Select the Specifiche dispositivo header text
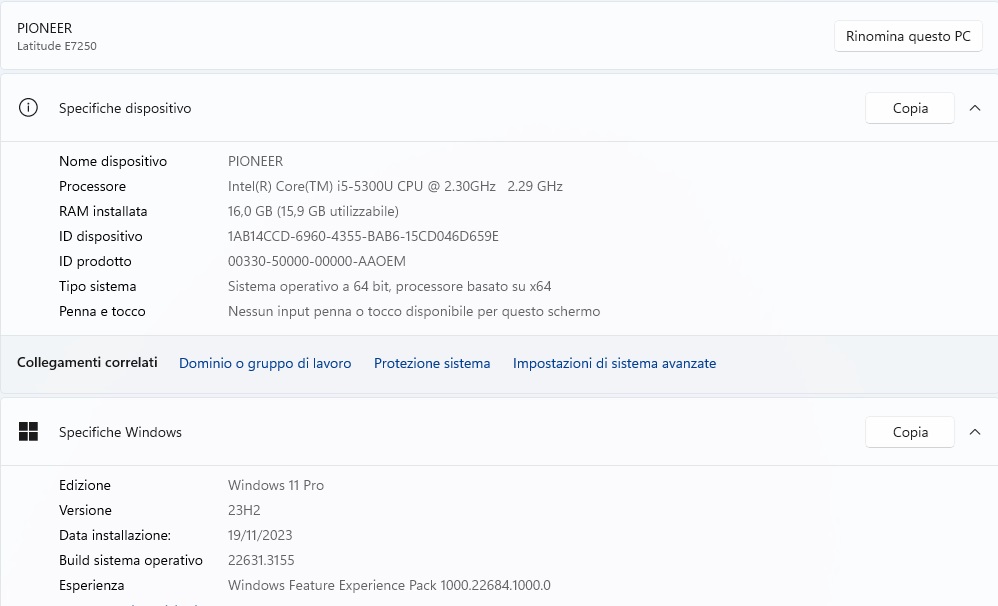 125,108
